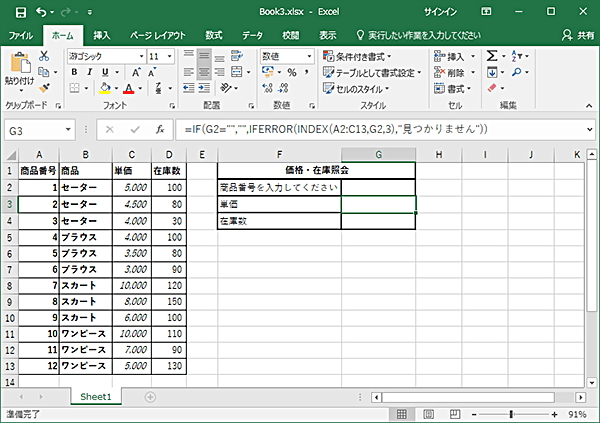Open the 数式 ribbon tab
This screenshot has height=423, width=600.
pyautogui.click(x=214, y=34)
